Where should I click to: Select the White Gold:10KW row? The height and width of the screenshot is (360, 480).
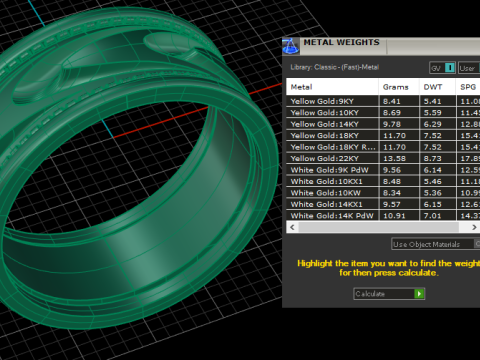[x=383, y=193]
